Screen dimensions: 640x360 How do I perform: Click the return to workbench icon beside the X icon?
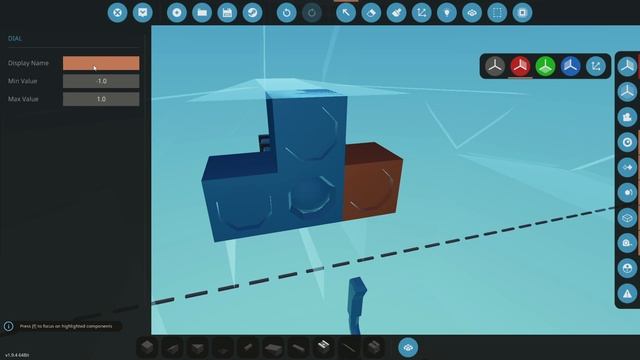[142, 13]
